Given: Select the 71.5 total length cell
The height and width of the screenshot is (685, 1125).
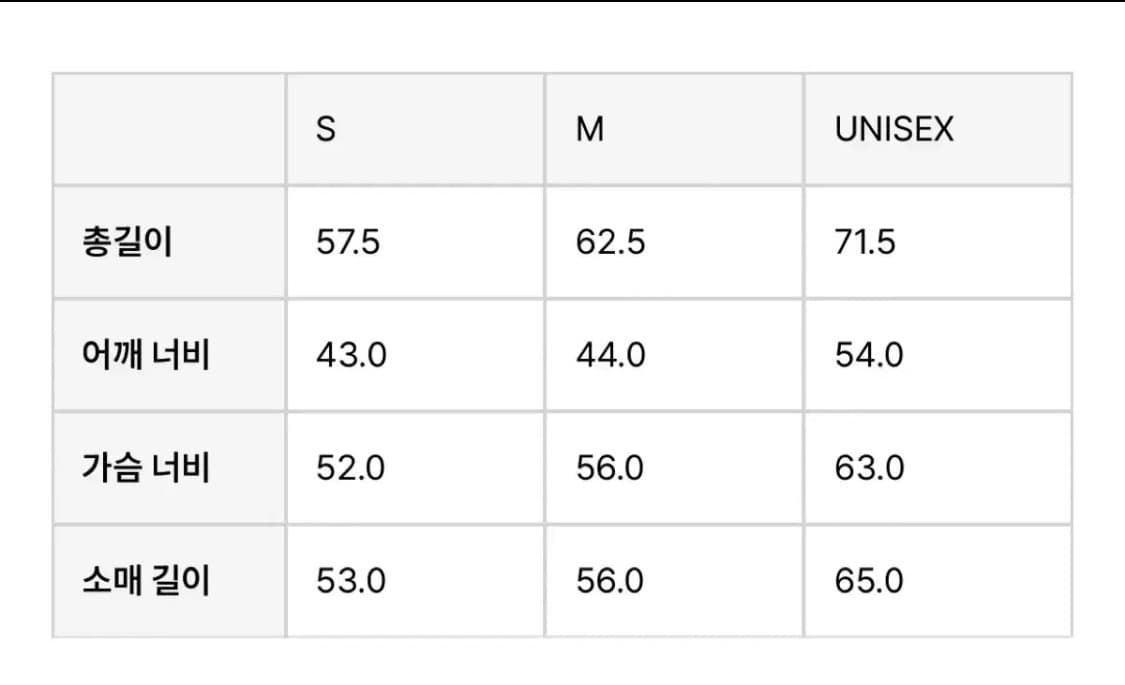Looking at the screenshot, I should coord(938,242).
